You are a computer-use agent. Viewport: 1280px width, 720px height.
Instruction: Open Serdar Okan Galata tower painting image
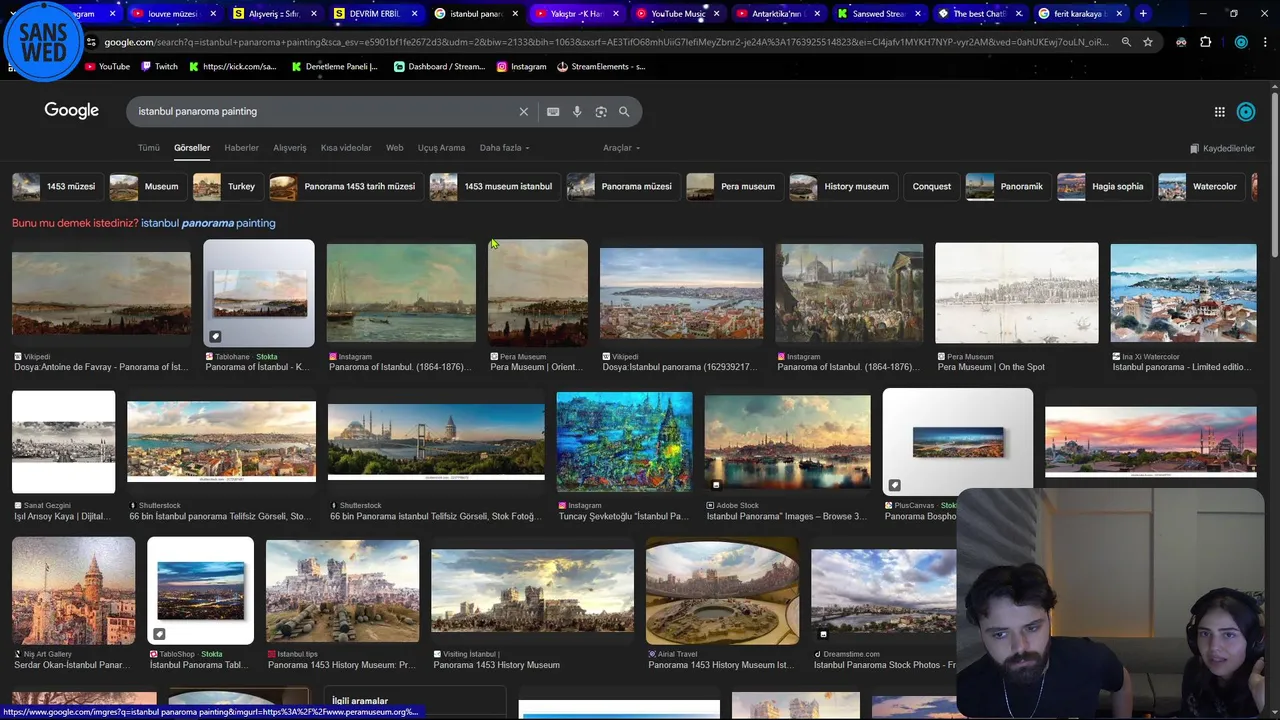(x=73, y=591)
